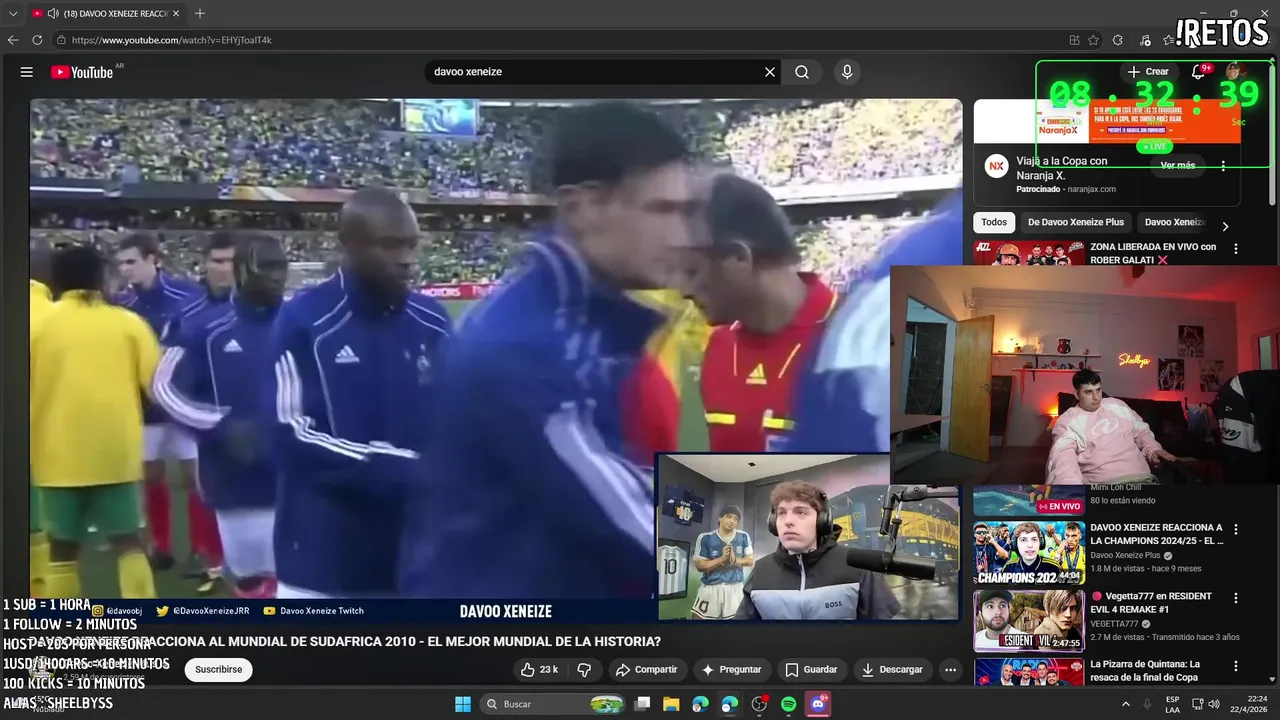1280x720 pixels.
Task: Open the tab list dropdown chevron
Action: 13,13
